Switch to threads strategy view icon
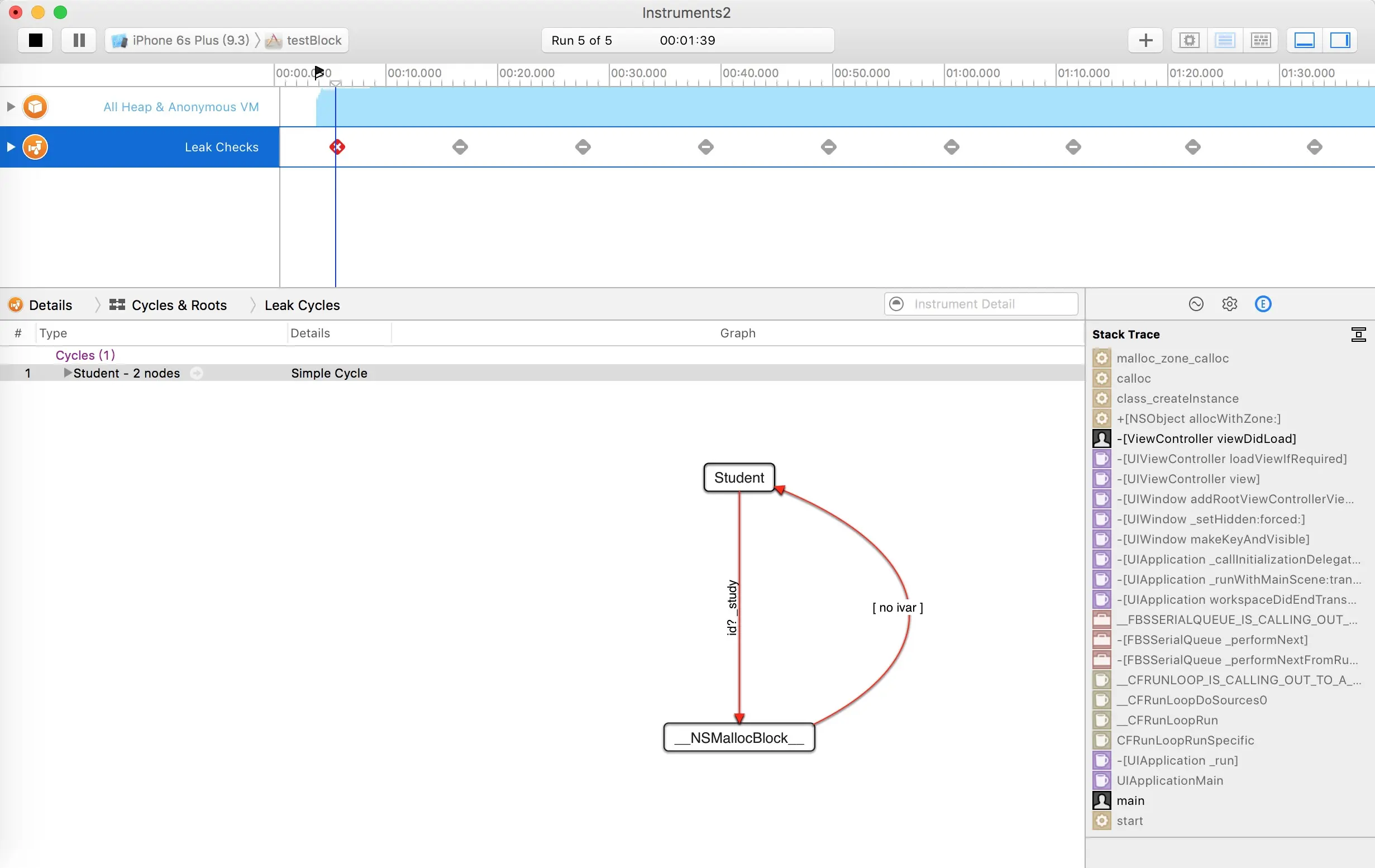This screenshot has height=868, width=1375. point(1260,40)
